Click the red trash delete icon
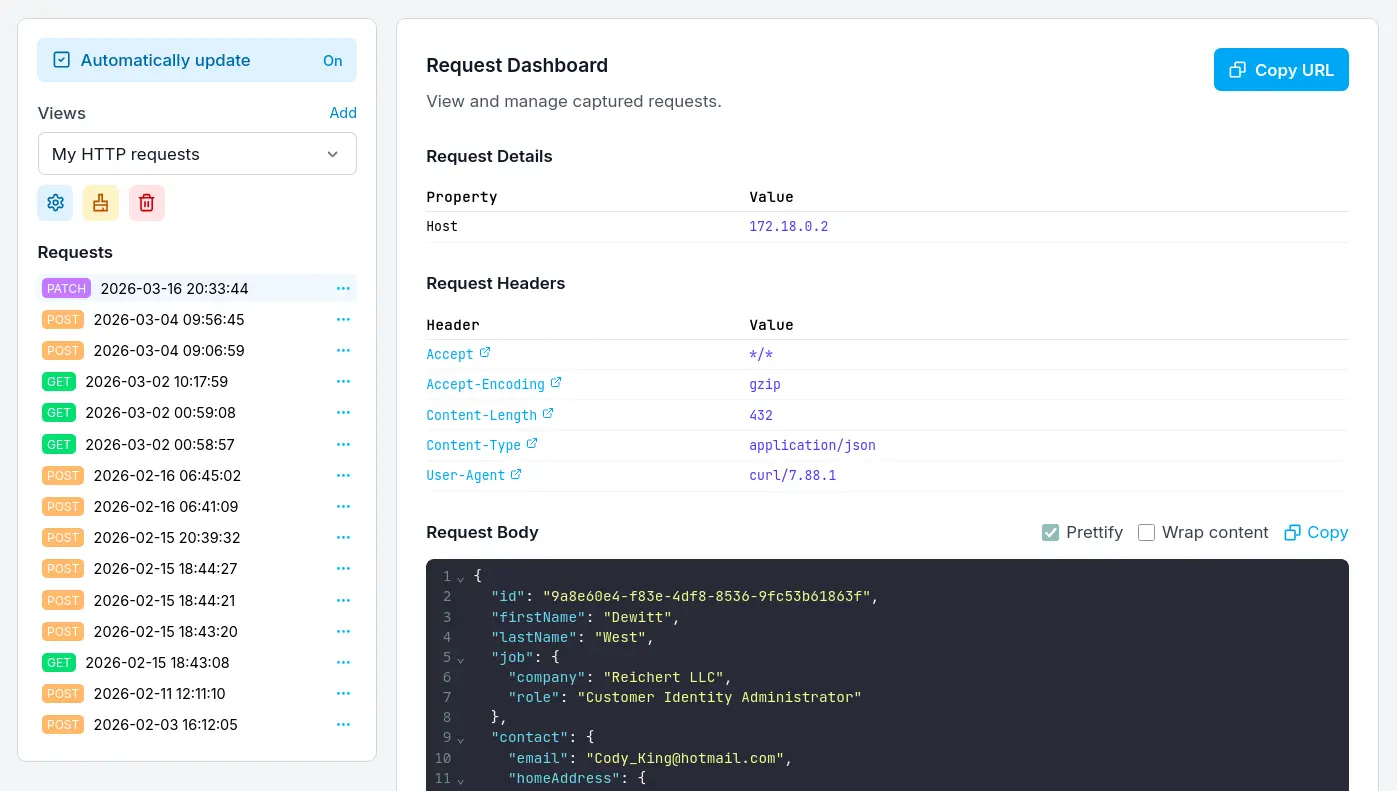The width and height of the screenshot is (1397, 791). click(x=147, y=203)
